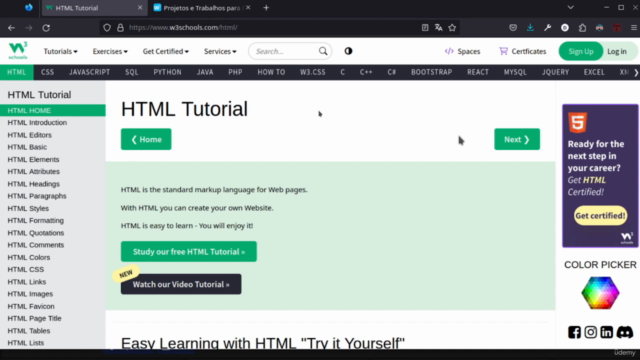Open W3Schools LinkedIn icon
The height and width of the screenshot is (360, 640).
(607, 332)
